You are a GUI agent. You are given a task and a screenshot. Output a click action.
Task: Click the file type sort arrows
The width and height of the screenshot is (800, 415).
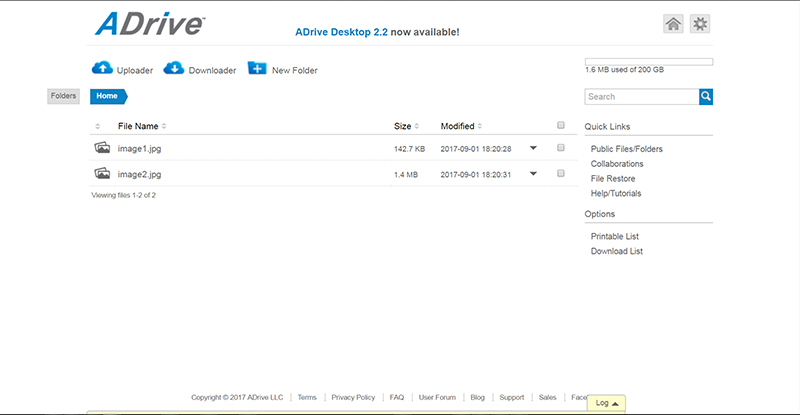point(97,126)
